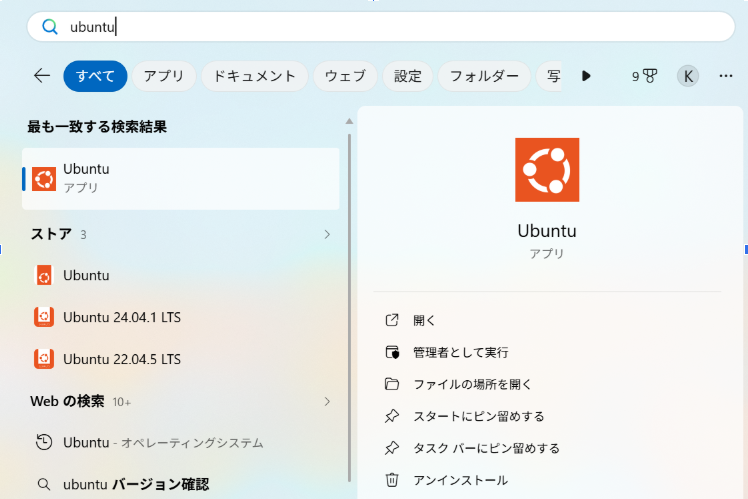The height and width of the screenshot is (499, 748).
Task: Click the ストア section heading
Action: click(51, 234)
